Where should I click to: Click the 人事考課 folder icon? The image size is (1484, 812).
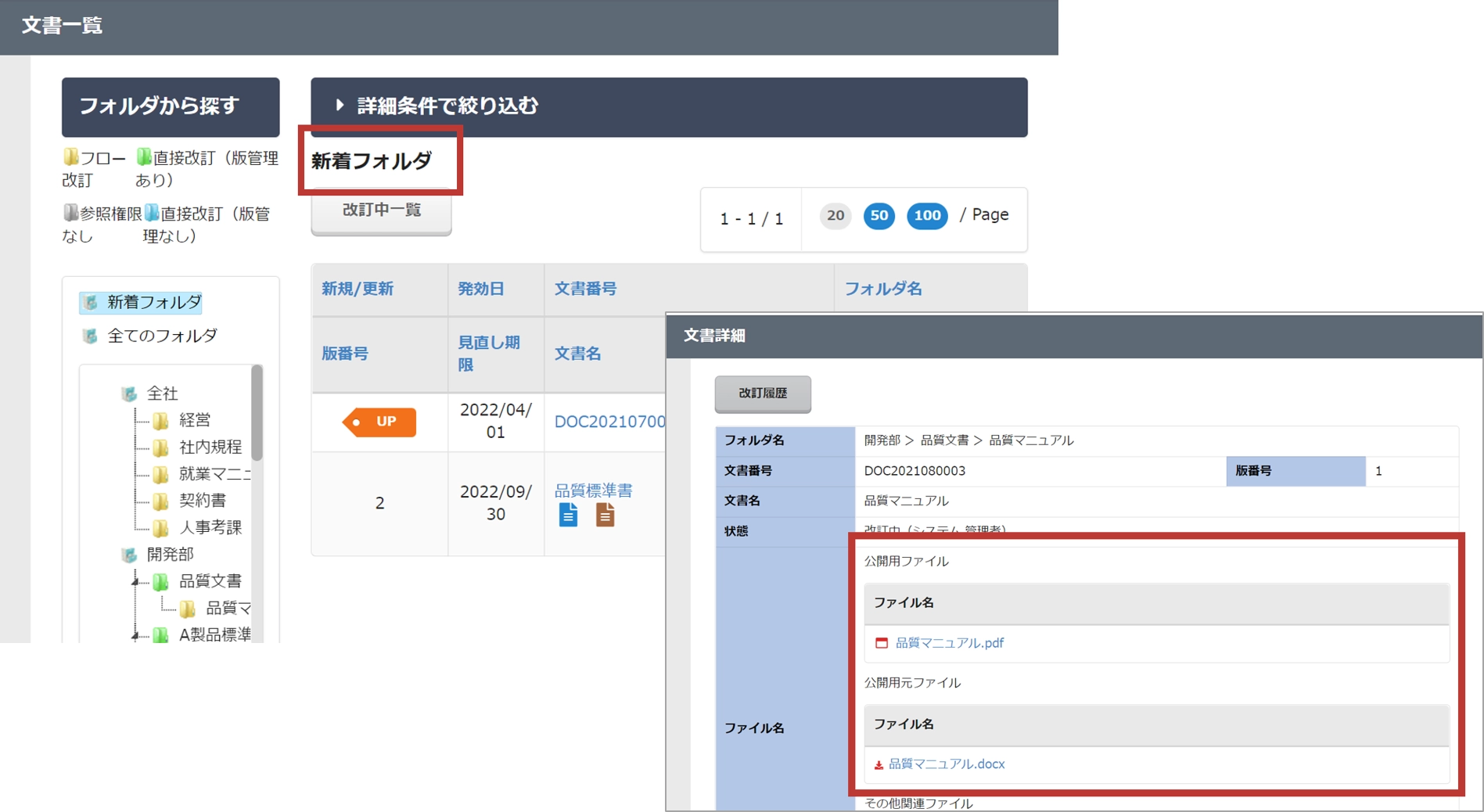coord(160,528)
